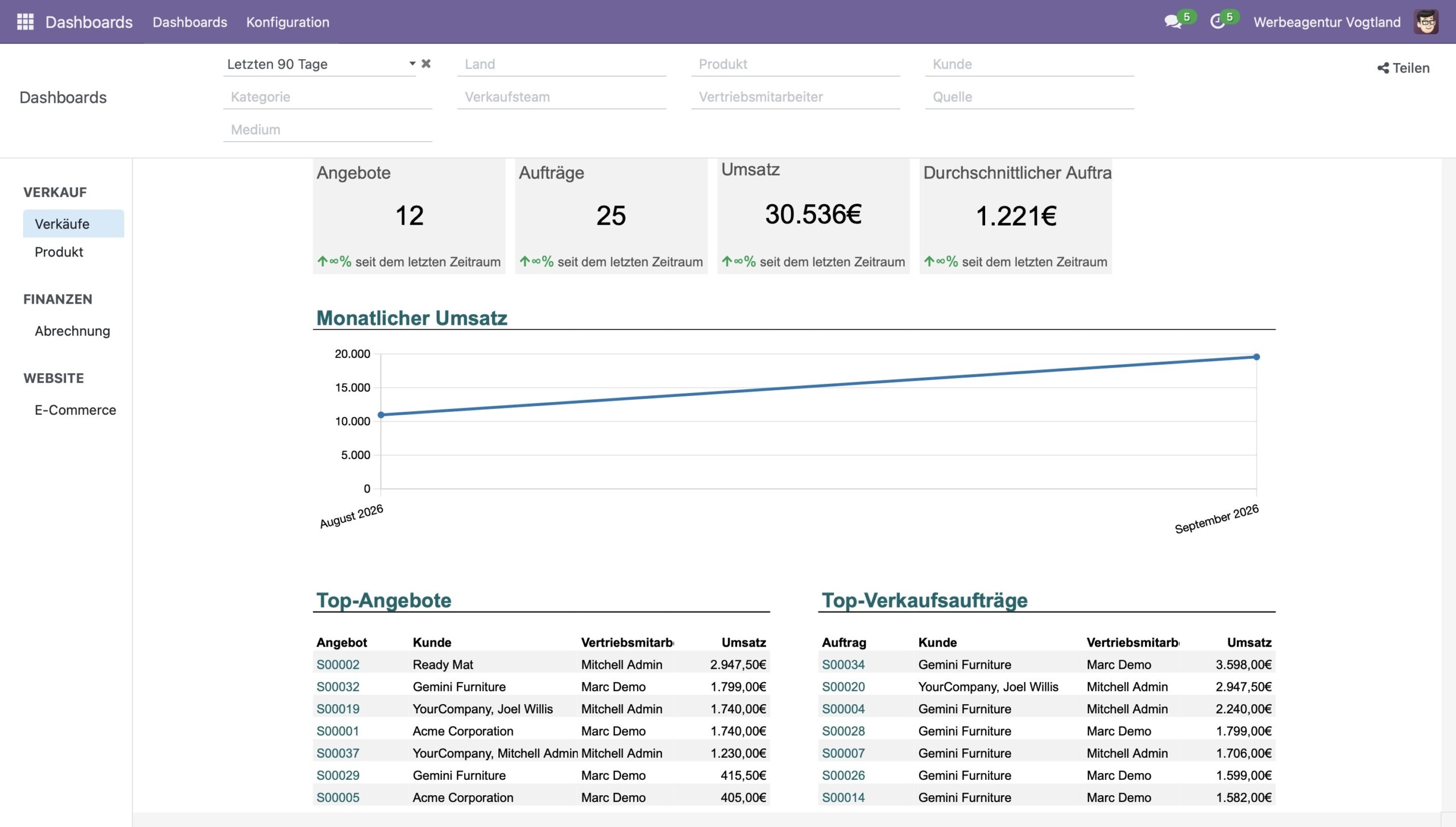Open quotation S00005
The width and height of the screenshot is (1456, 827).
coord(338,797)
